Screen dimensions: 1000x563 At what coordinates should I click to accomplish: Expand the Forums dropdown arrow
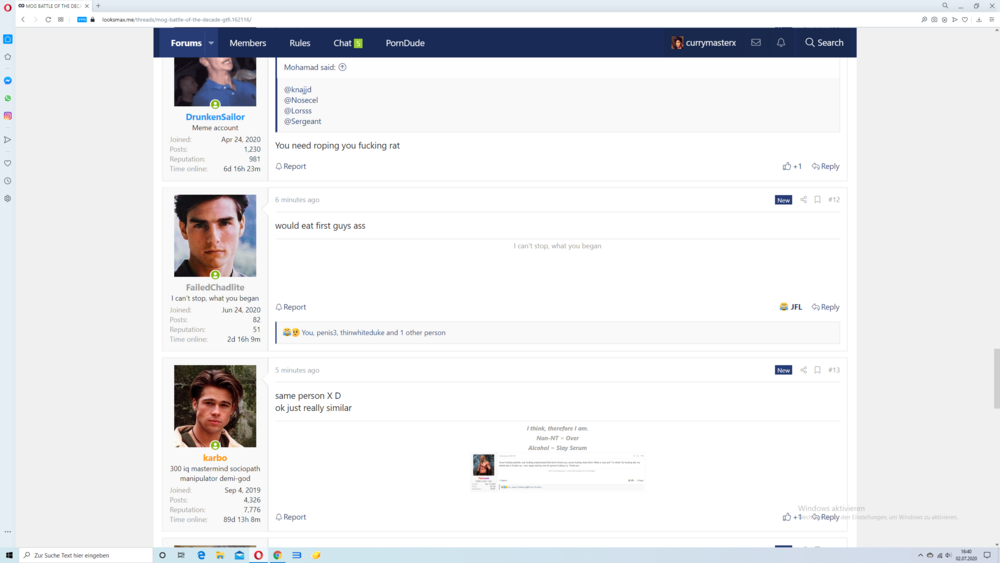[x=211, y=43]
